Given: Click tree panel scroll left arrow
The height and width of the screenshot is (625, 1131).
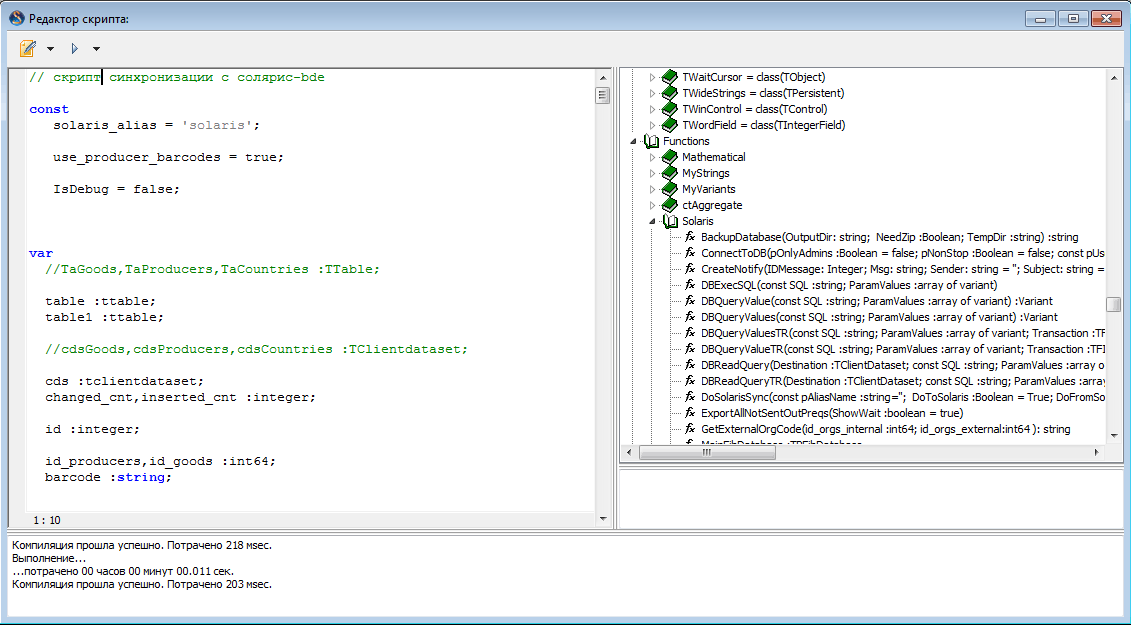Looking at the screenshot, I should point(629,453).
